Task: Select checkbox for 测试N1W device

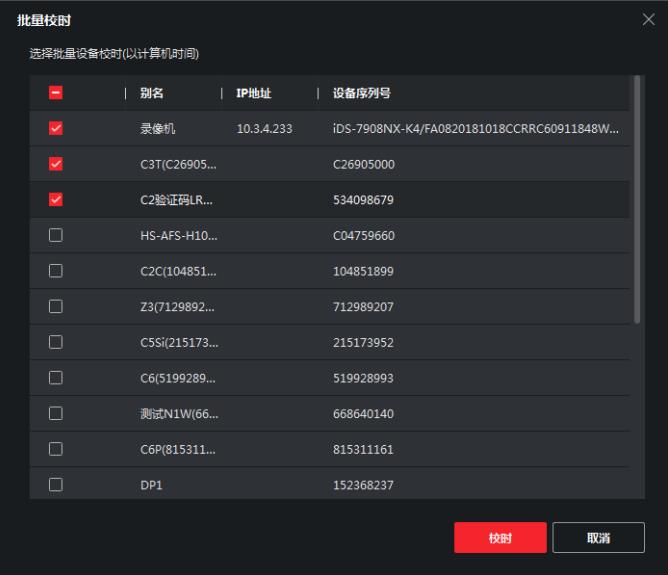Action: pos(55,413)
